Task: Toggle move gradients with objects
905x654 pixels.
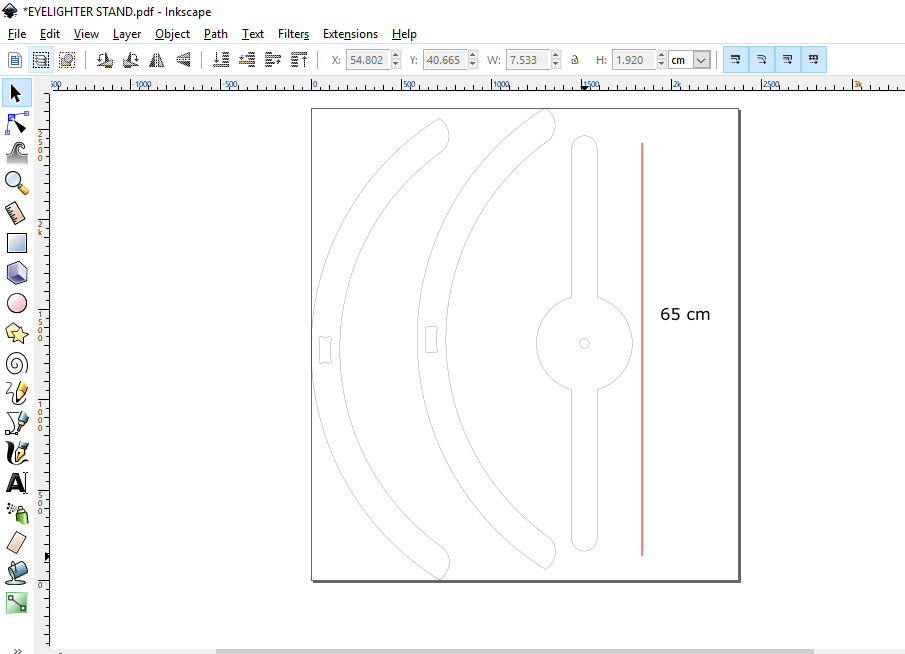Action: (x=786, y=59)
